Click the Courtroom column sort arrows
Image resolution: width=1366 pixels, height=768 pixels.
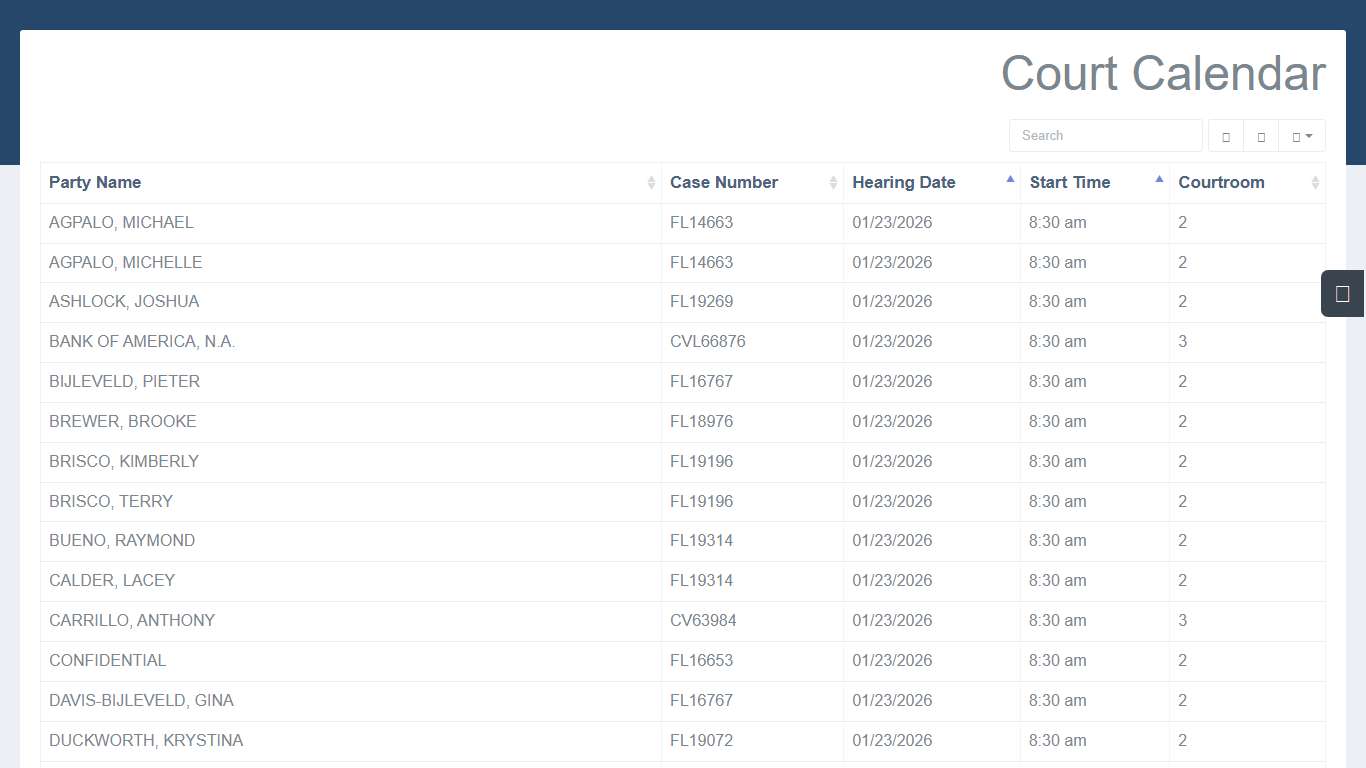coord(1315,183)
